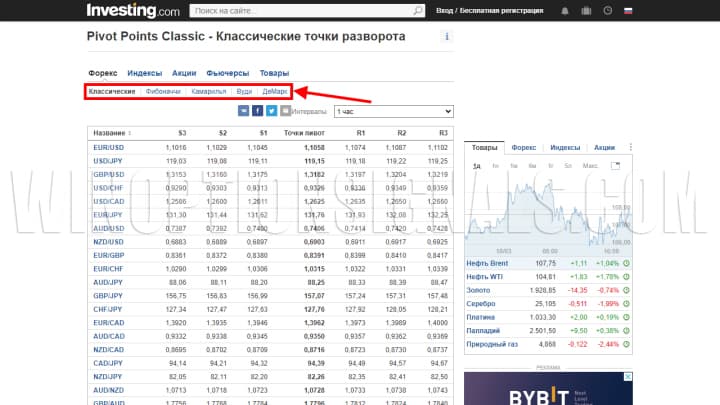The width and height of the screenshot is (720, 405).
Task: Open the EUR/CAD pair link
Action: pos(109,323)
